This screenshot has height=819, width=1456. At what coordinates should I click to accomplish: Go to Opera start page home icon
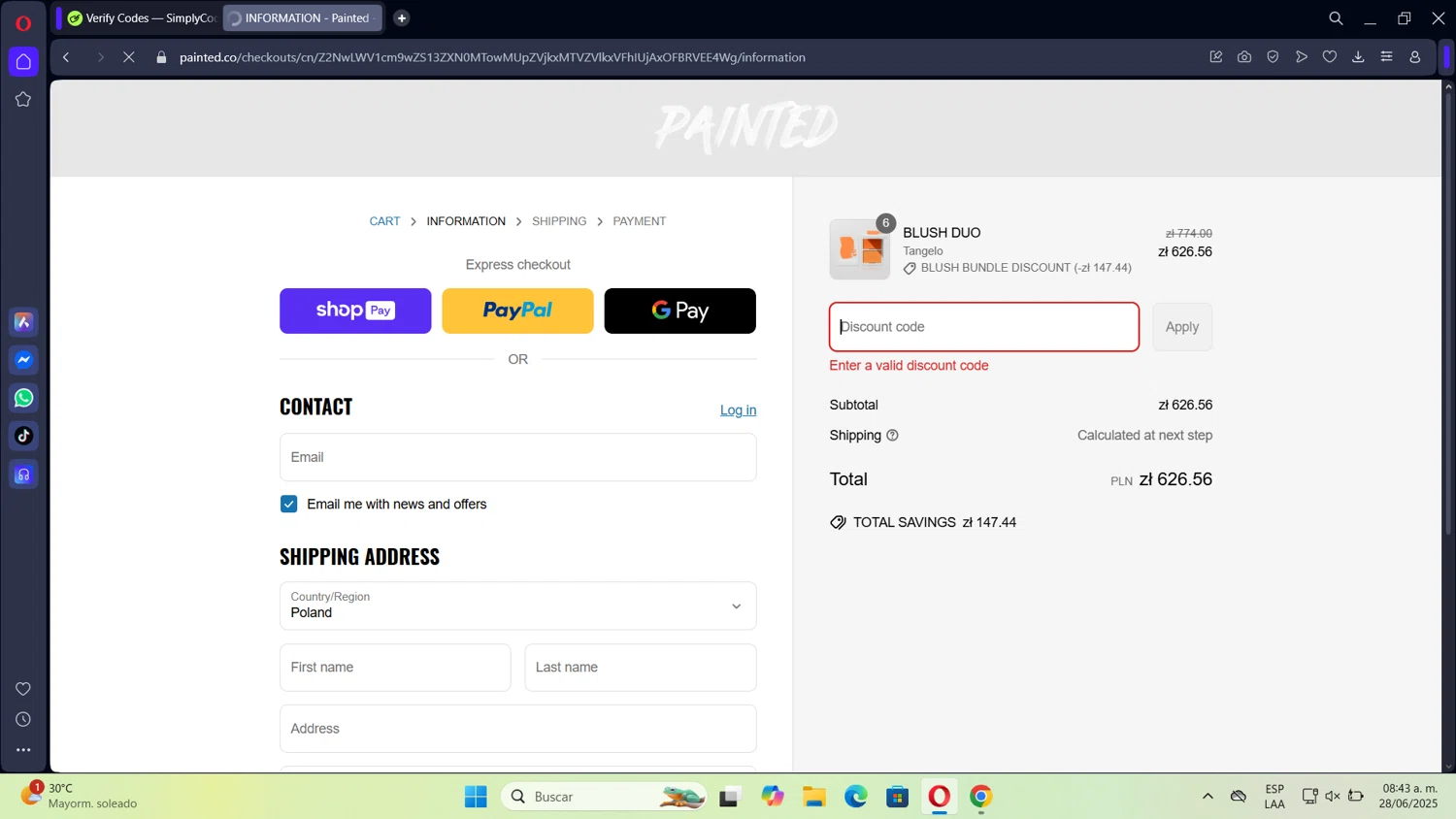(23, 61)
